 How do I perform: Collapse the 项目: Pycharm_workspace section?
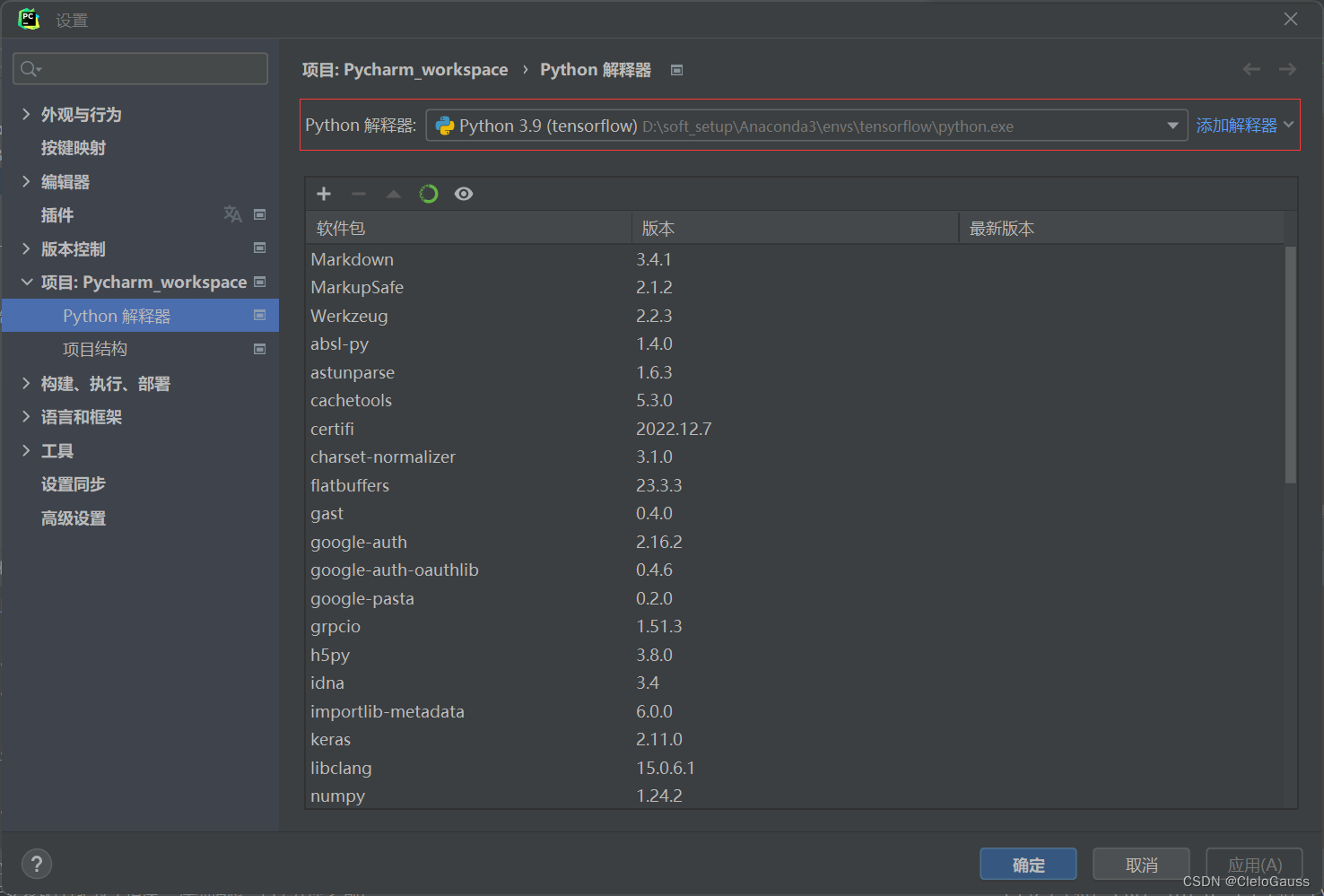click(26, 282)
